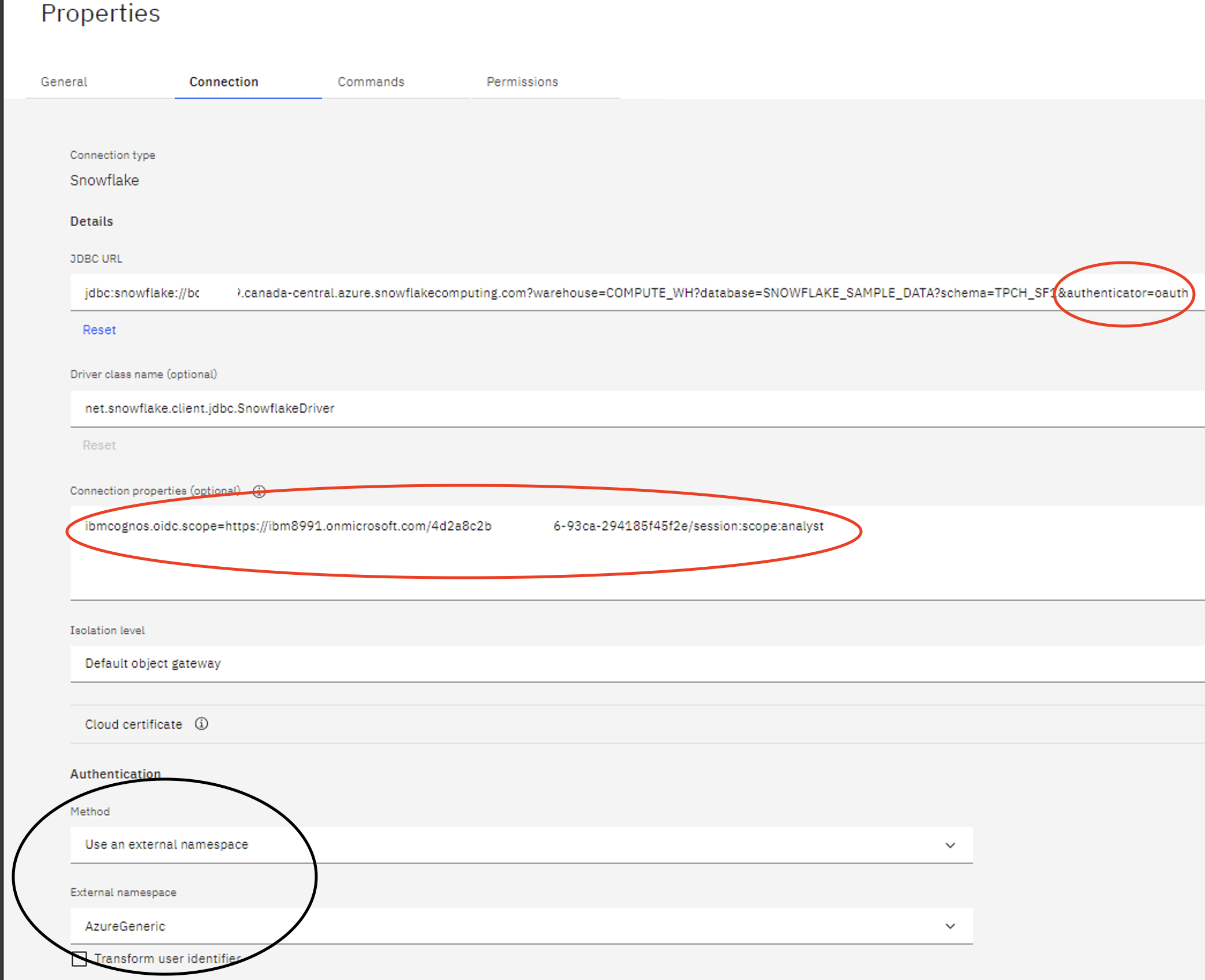The image size is (1205, 980).
Task: Click the Authentication section heading
Action: click(x=115, y=774)
